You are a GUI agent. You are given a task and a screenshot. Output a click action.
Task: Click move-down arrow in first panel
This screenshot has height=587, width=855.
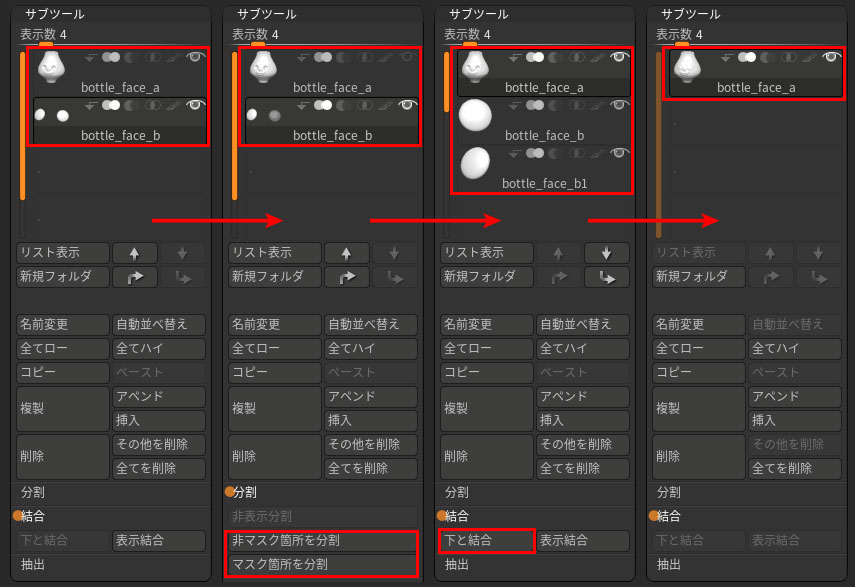tap(183, 253)
